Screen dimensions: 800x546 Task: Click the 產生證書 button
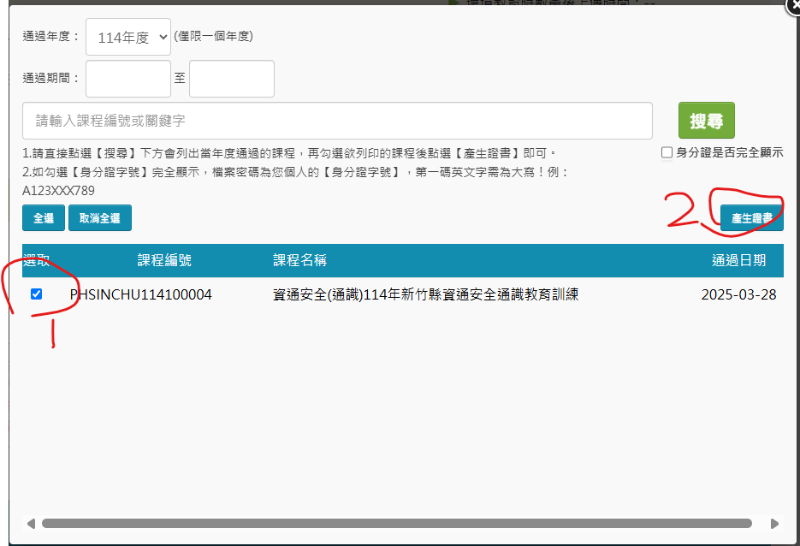(751, 218)
